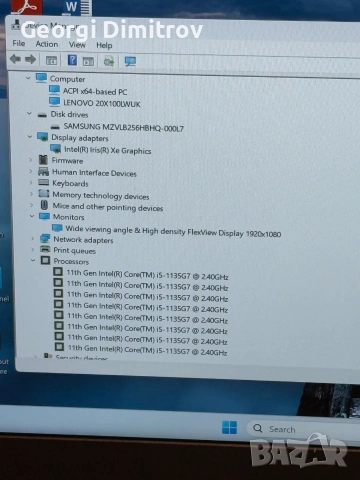Open the Word document desktop icon
Image resolution: width=360 pixels, height=480 pixels.
pyautogui.click(x=77, y=7)
